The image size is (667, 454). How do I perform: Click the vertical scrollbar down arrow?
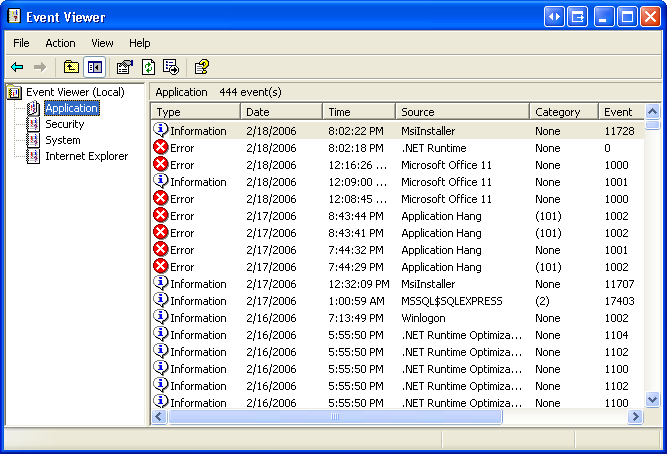[x=652, y=399]
